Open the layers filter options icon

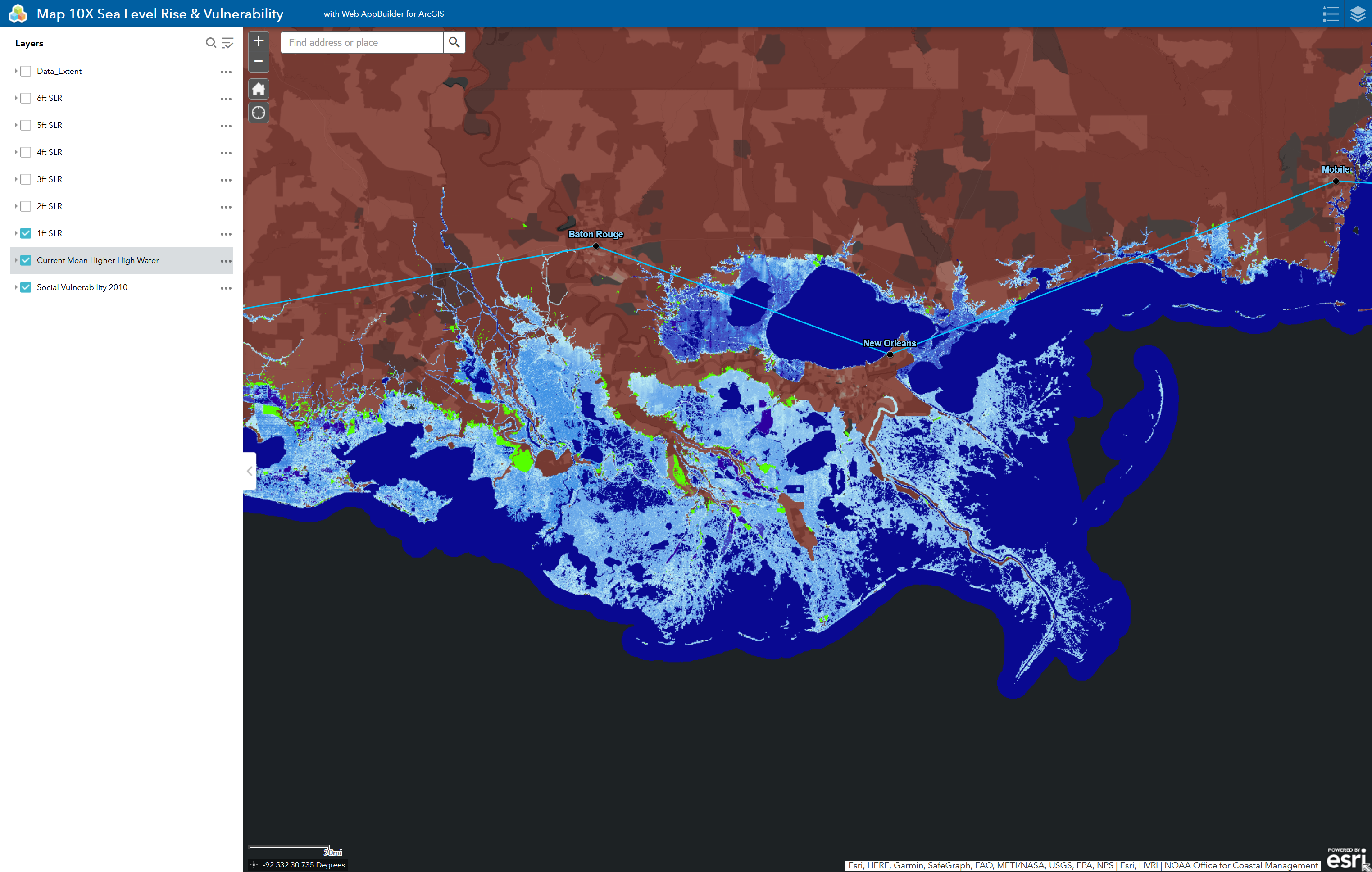pyautogui.click(x=227, y=43)
